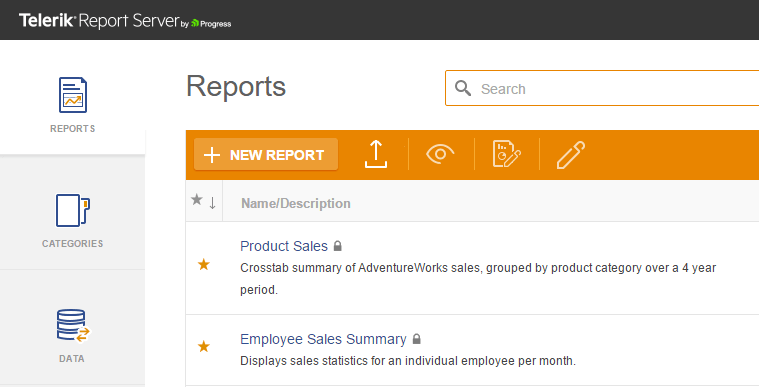This screenshot has height=387, width=759.
Task: Open the Employee Sales Summary report
Action: [x=323, y=339]
